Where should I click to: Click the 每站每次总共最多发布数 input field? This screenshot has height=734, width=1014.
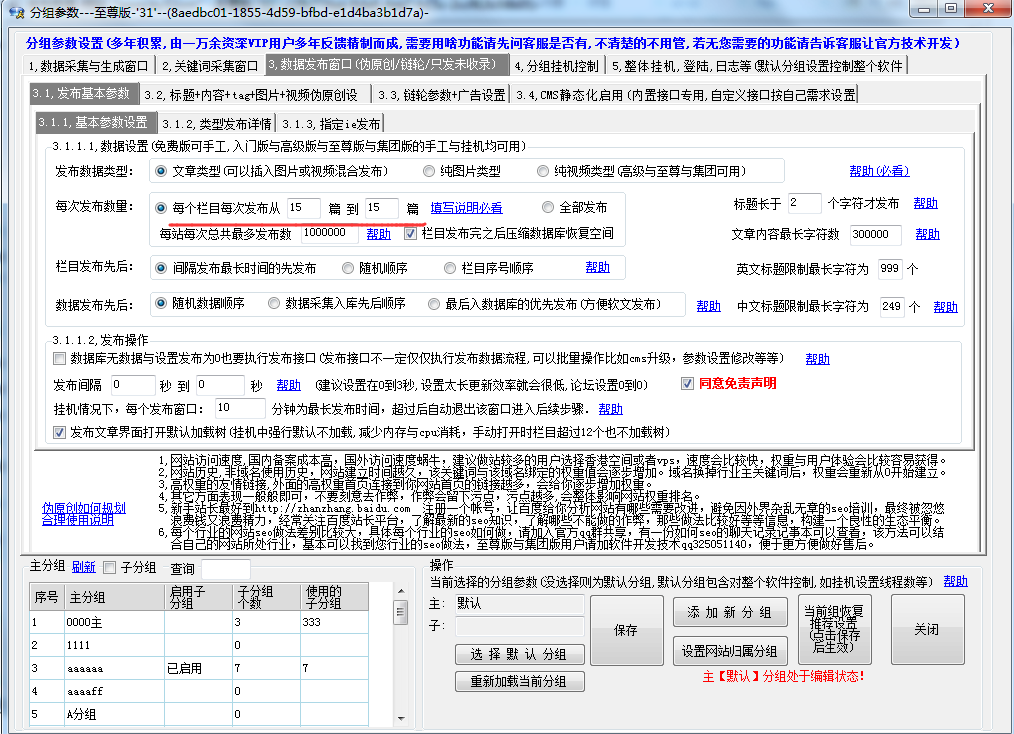click(330, 233)
